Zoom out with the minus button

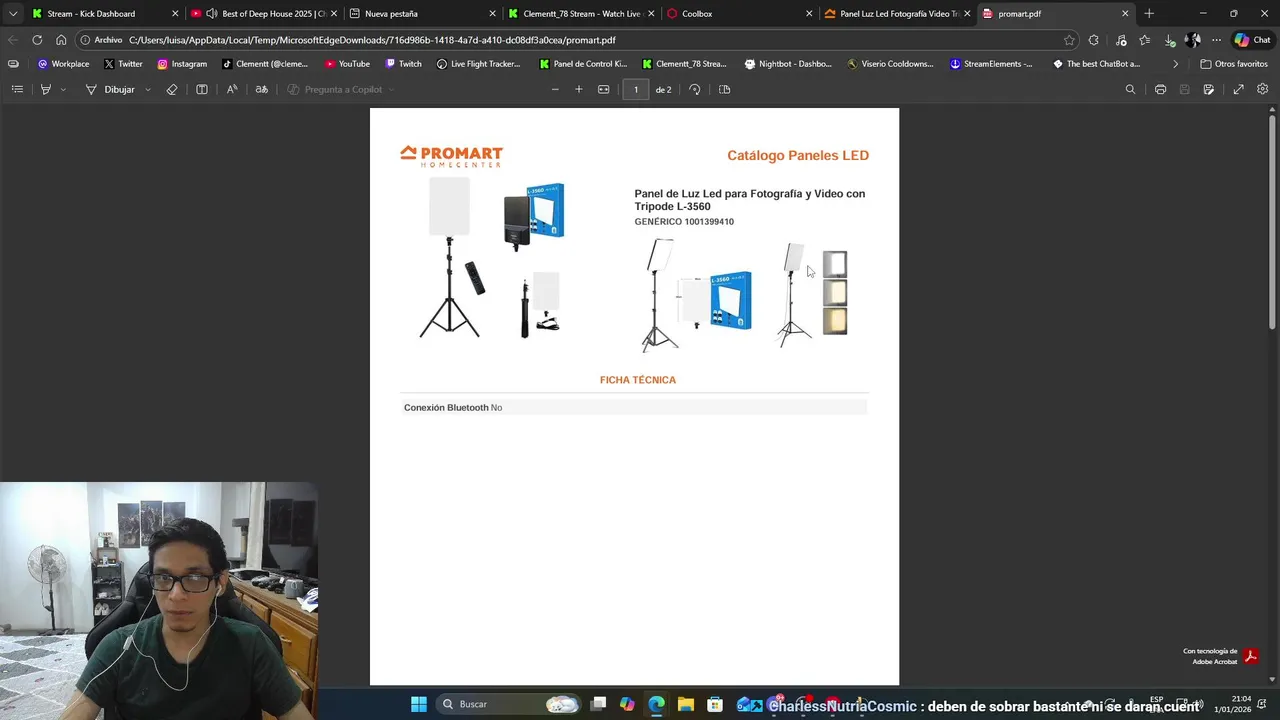[555, 89]
